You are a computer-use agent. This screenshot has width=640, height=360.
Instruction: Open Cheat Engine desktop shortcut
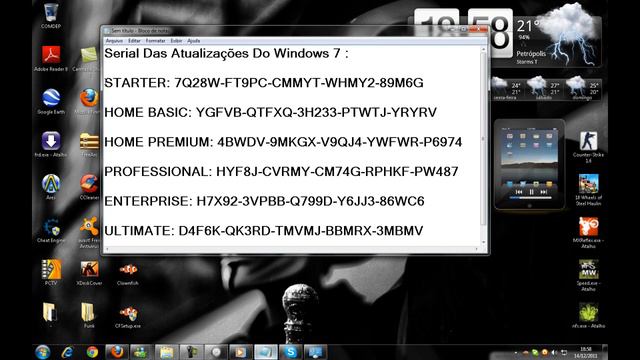pos(51,229)
